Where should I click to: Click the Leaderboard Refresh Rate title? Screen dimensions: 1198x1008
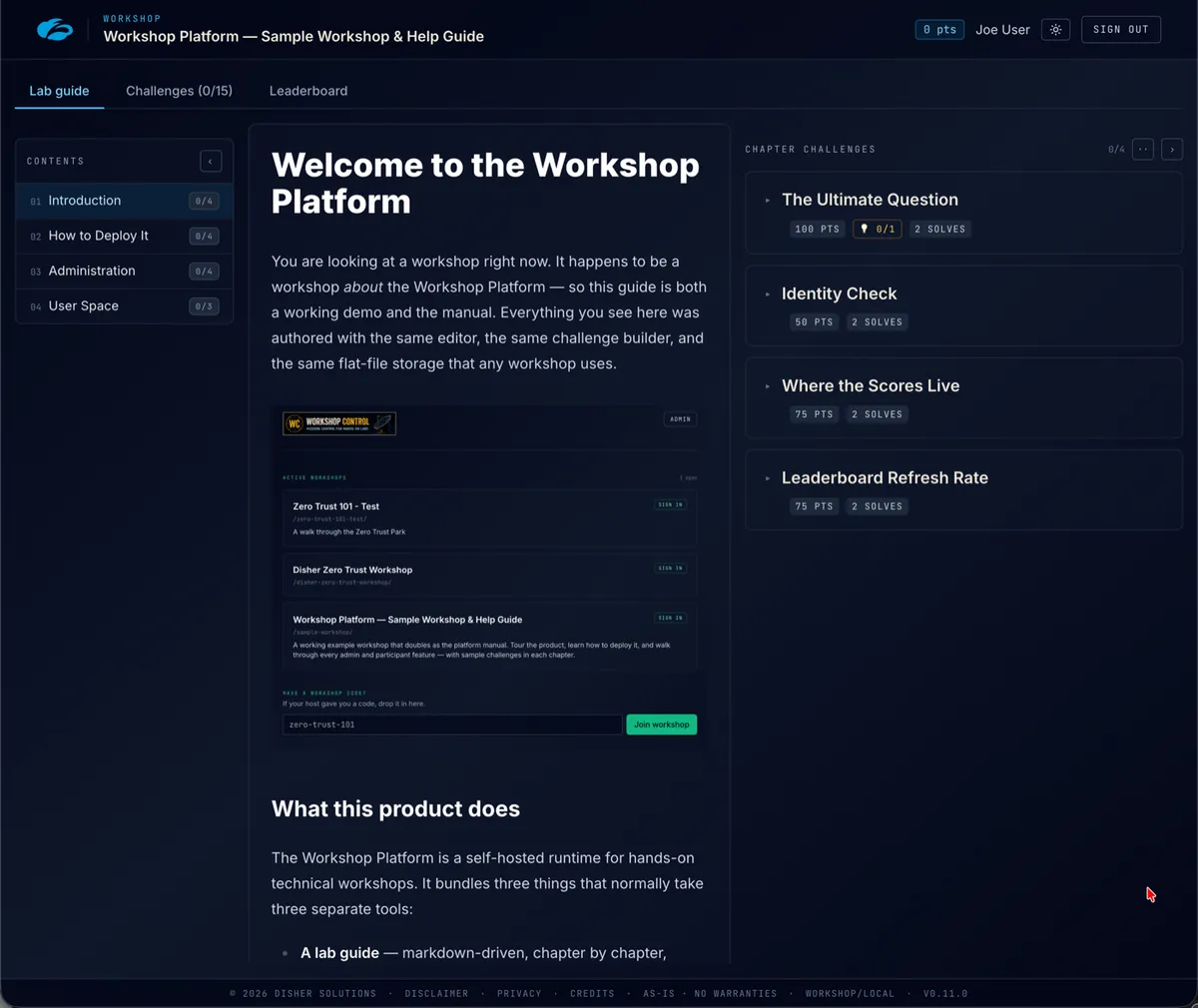tap(885, 477)
